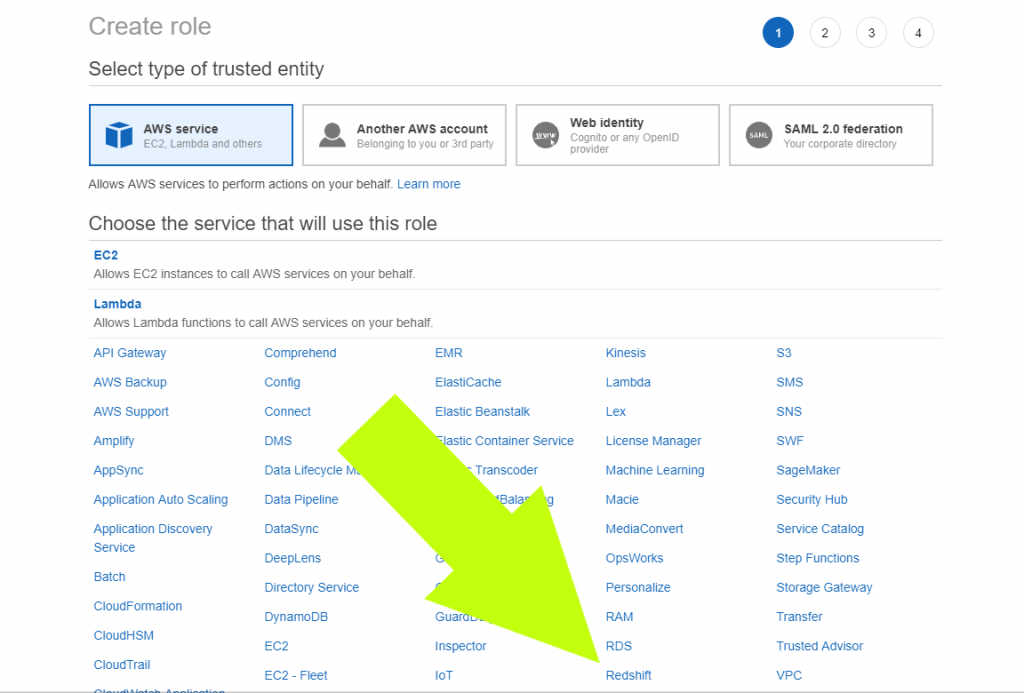Choose CloudFormation service

click(x=138, y=606)
